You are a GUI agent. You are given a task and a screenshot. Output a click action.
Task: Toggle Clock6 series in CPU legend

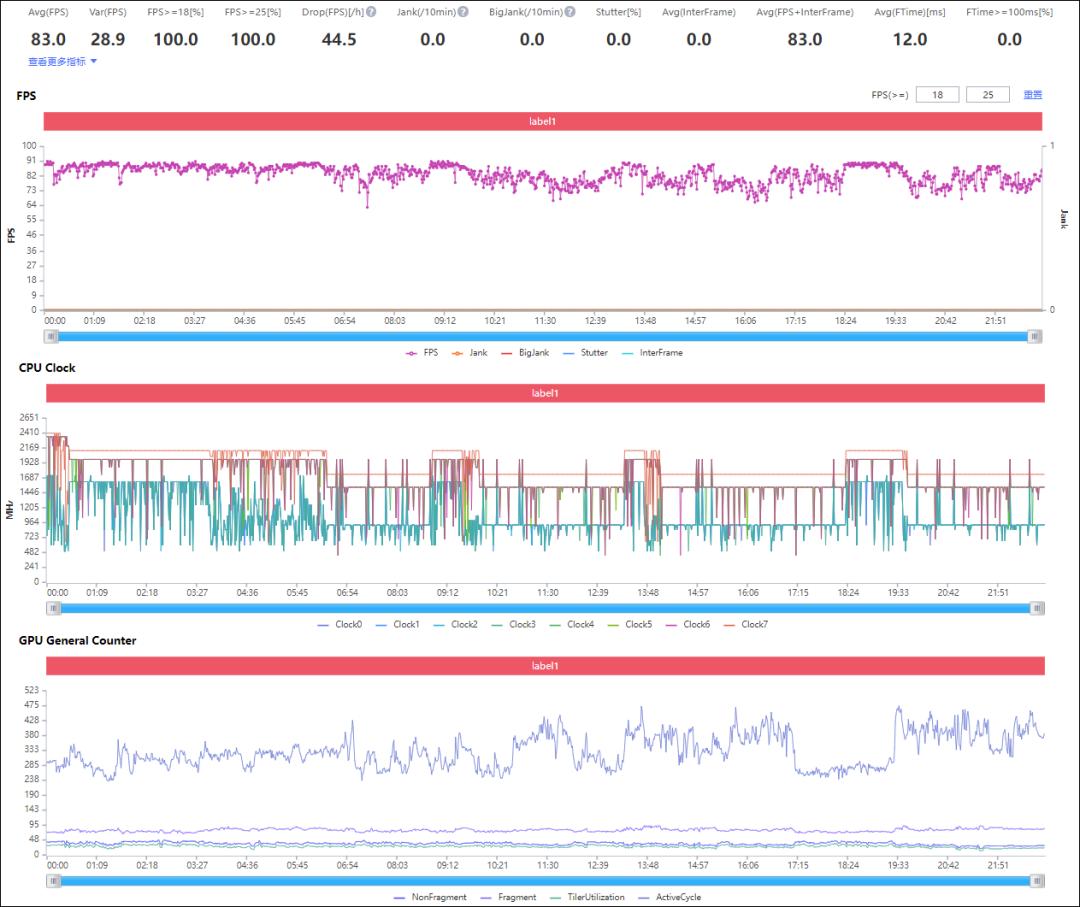687,625
